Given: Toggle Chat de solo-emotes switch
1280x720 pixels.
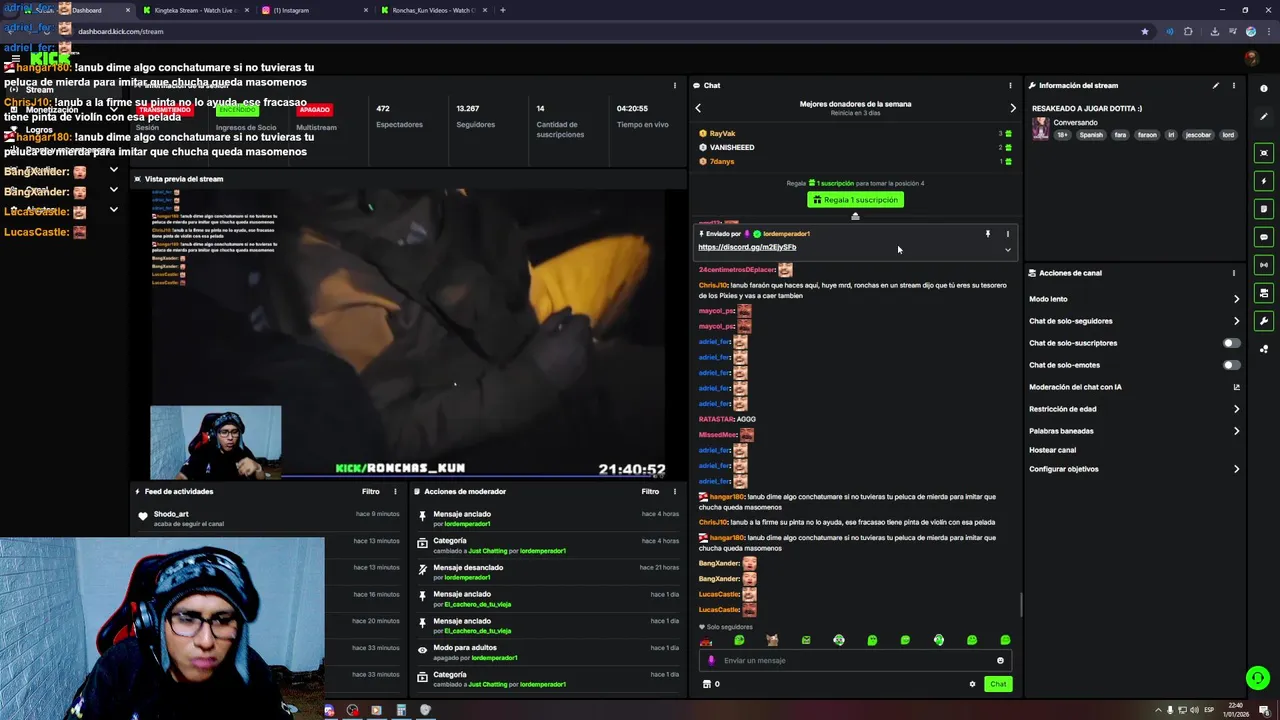Looking at the screenshot, I should pyautogui.click(x=1232, y=365).
